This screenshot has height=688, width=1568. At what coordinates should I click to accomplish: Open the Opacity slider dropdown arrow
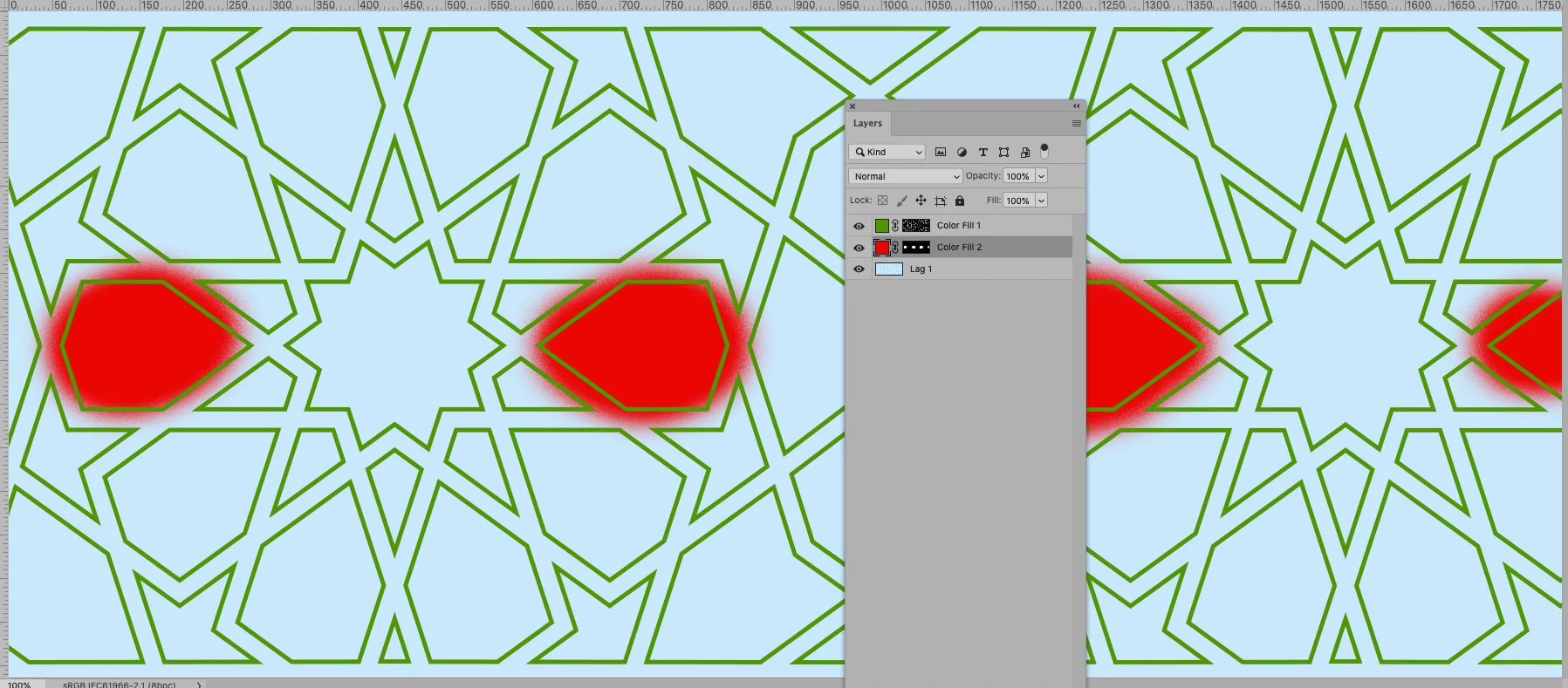pyautogui.click(x=1041, y=176)
